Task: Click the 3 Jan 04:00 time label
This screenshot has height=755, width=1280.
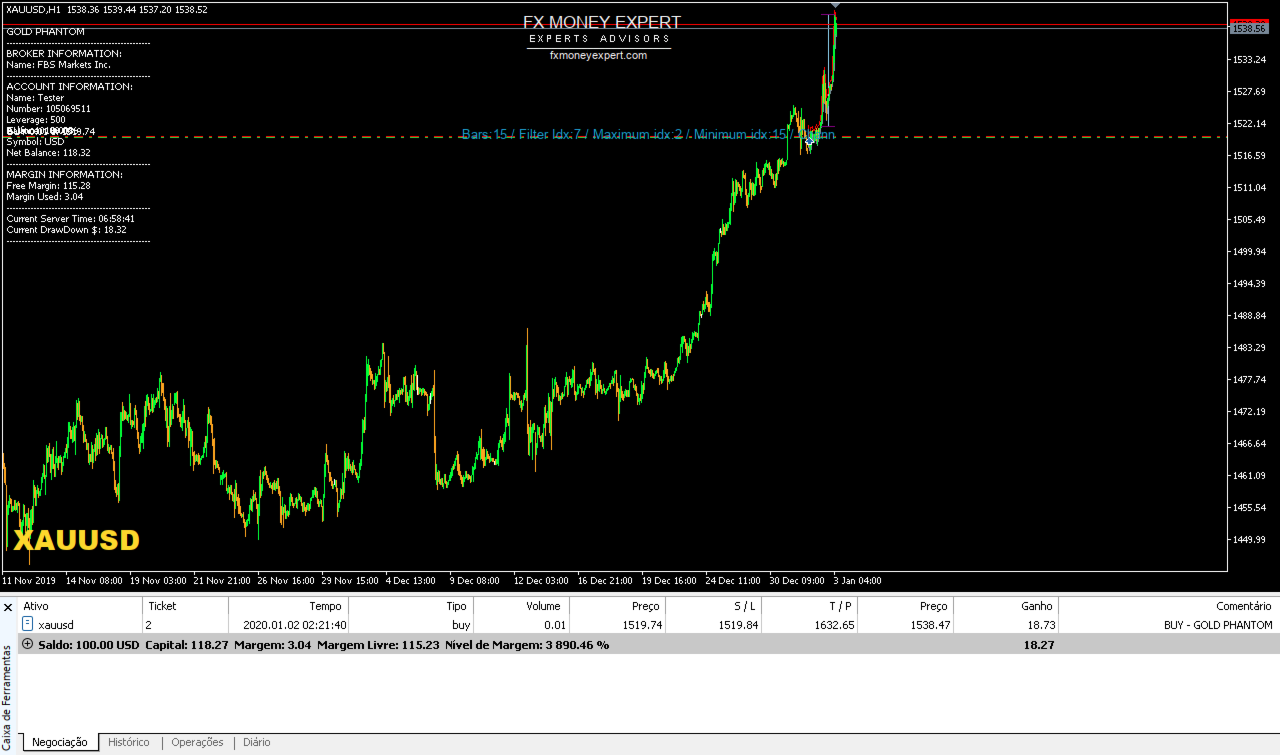Action: (857, 580)
